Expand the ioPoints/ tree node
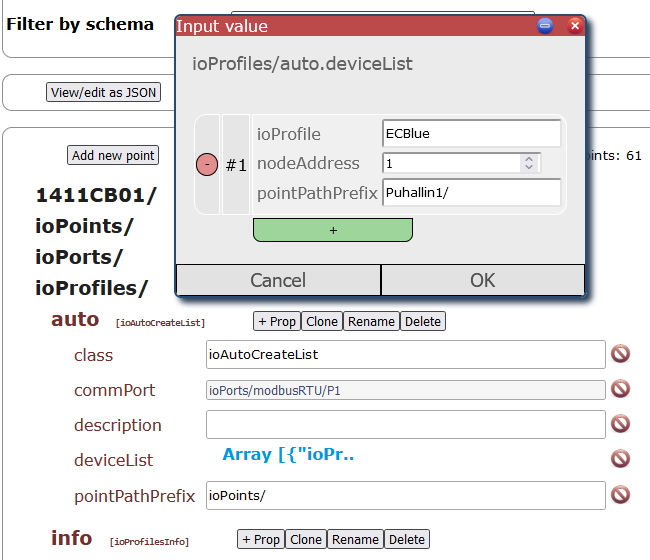Screen dimensions: 650x560 click(x=84, y=226)
